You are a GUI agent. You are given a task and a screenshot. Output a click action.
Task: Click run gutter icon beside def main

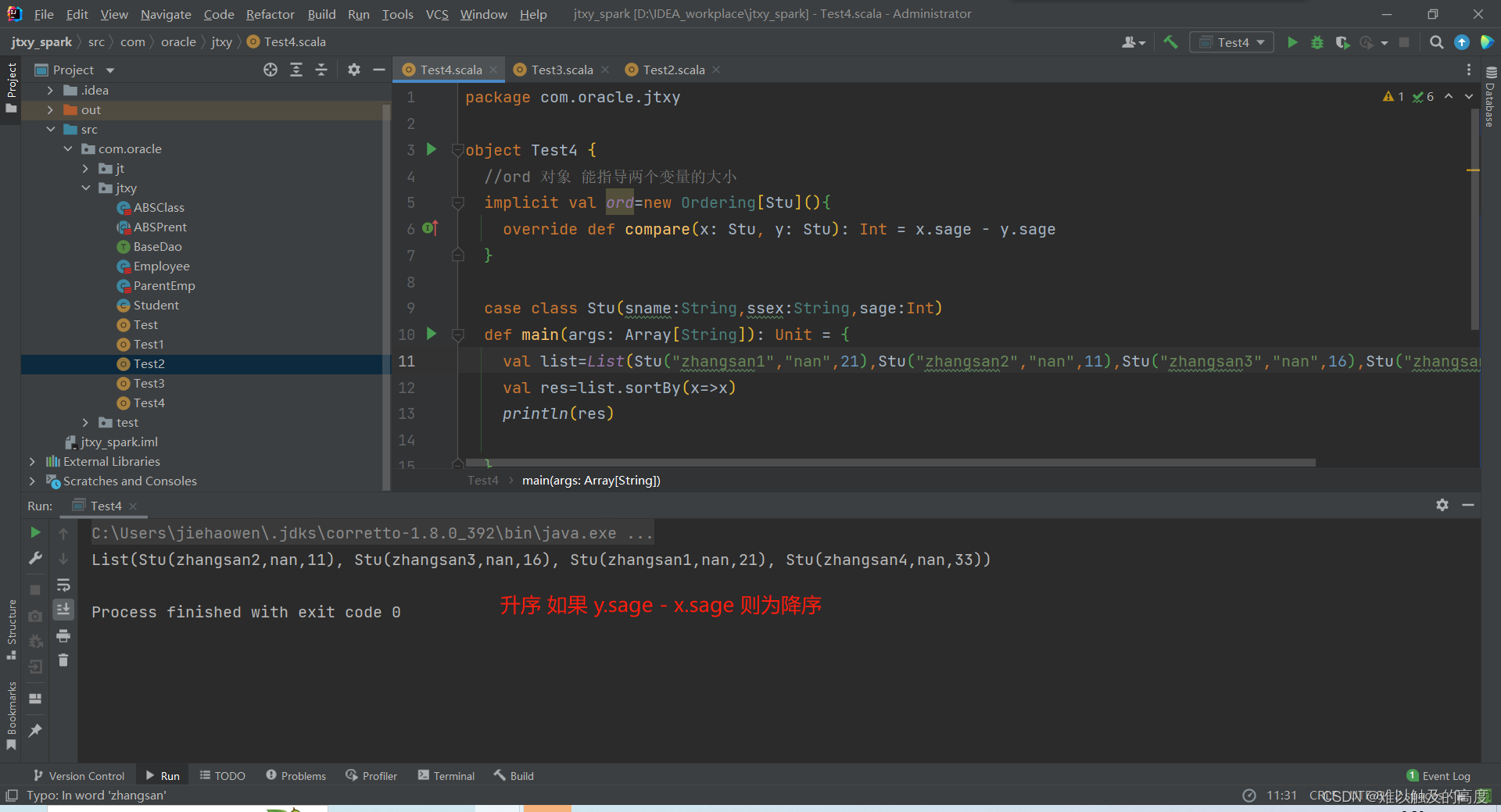(431, 334)
